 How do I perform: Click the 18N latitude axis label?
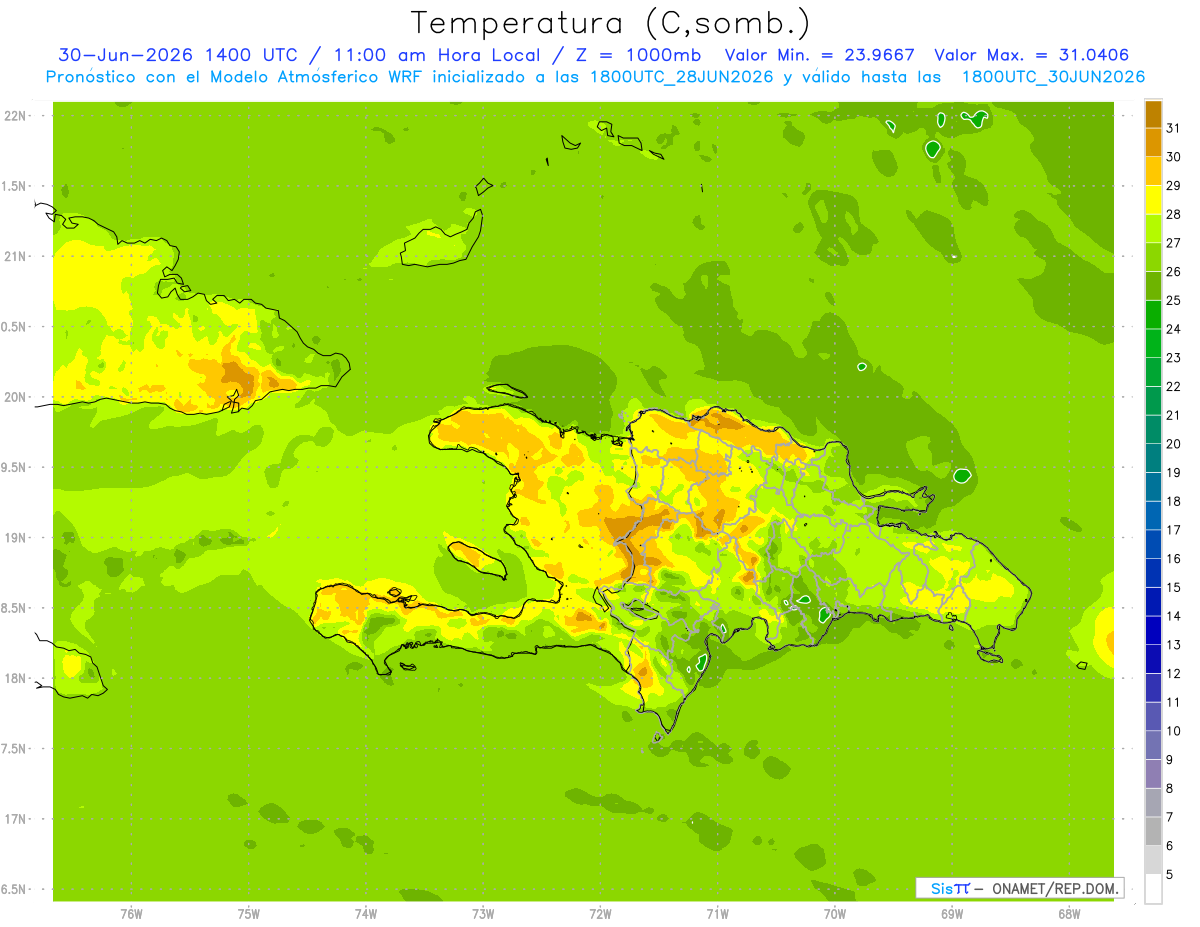(16, 678)
